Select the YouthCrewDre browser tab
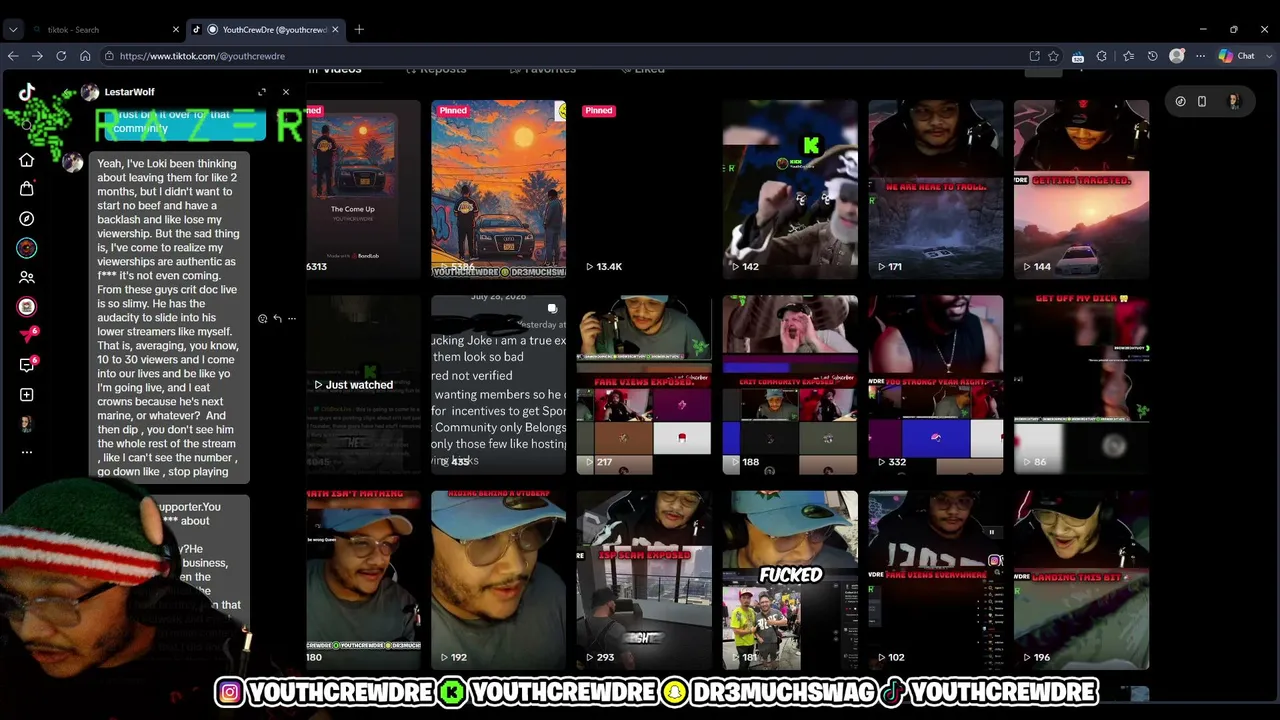The height and width of the screenshot is (720, 1280). pyautogui.click(x=267, y=30)
